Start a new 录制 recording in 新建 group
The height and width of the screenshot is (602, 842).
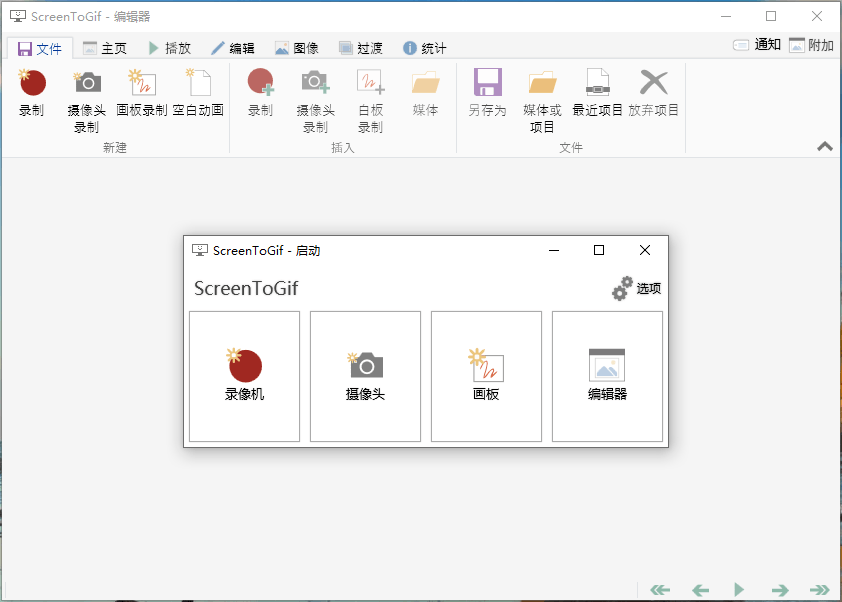pos(32,93)
